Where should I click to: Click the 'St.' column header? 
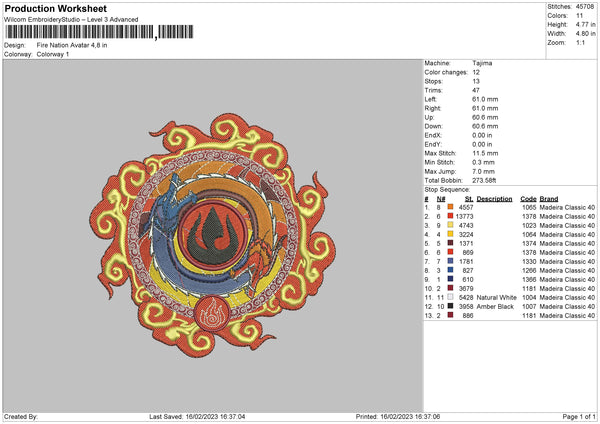point(469,199)
